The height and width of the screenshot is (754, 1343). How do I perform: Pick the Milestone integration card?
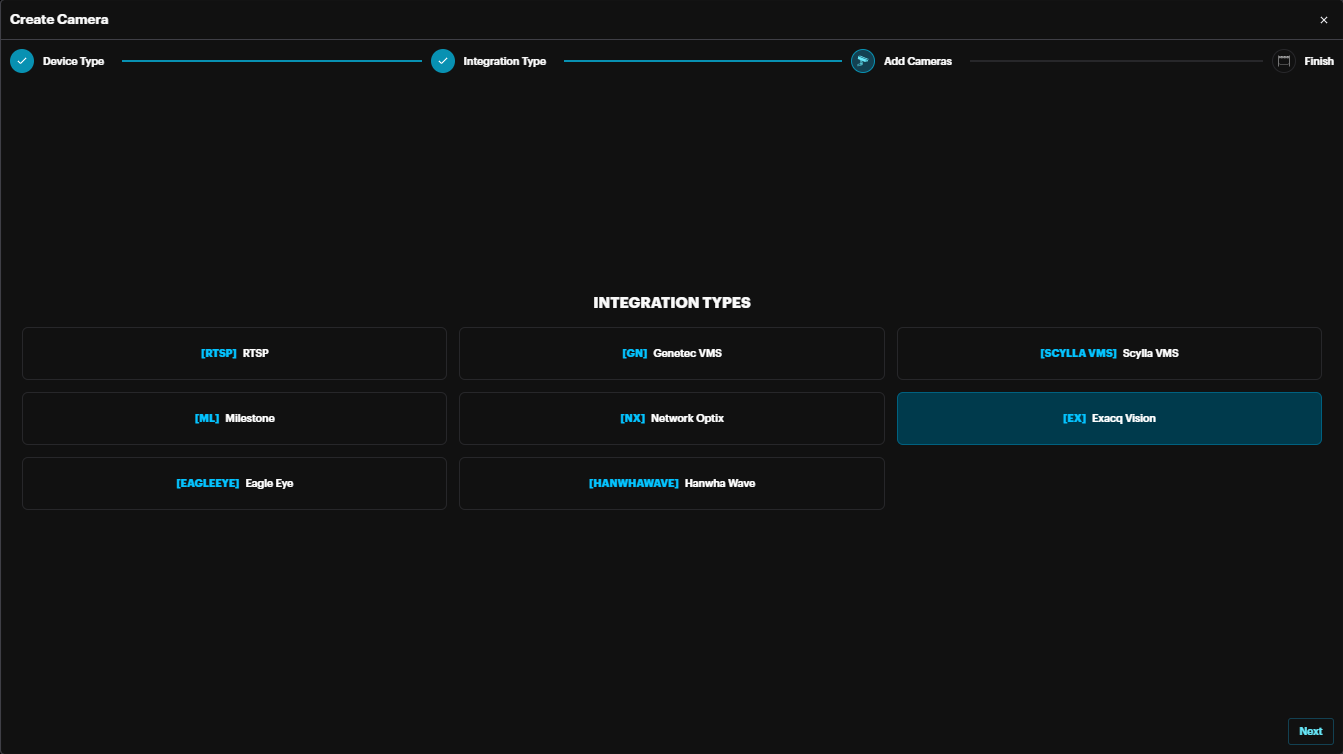(x=234, y=418)
